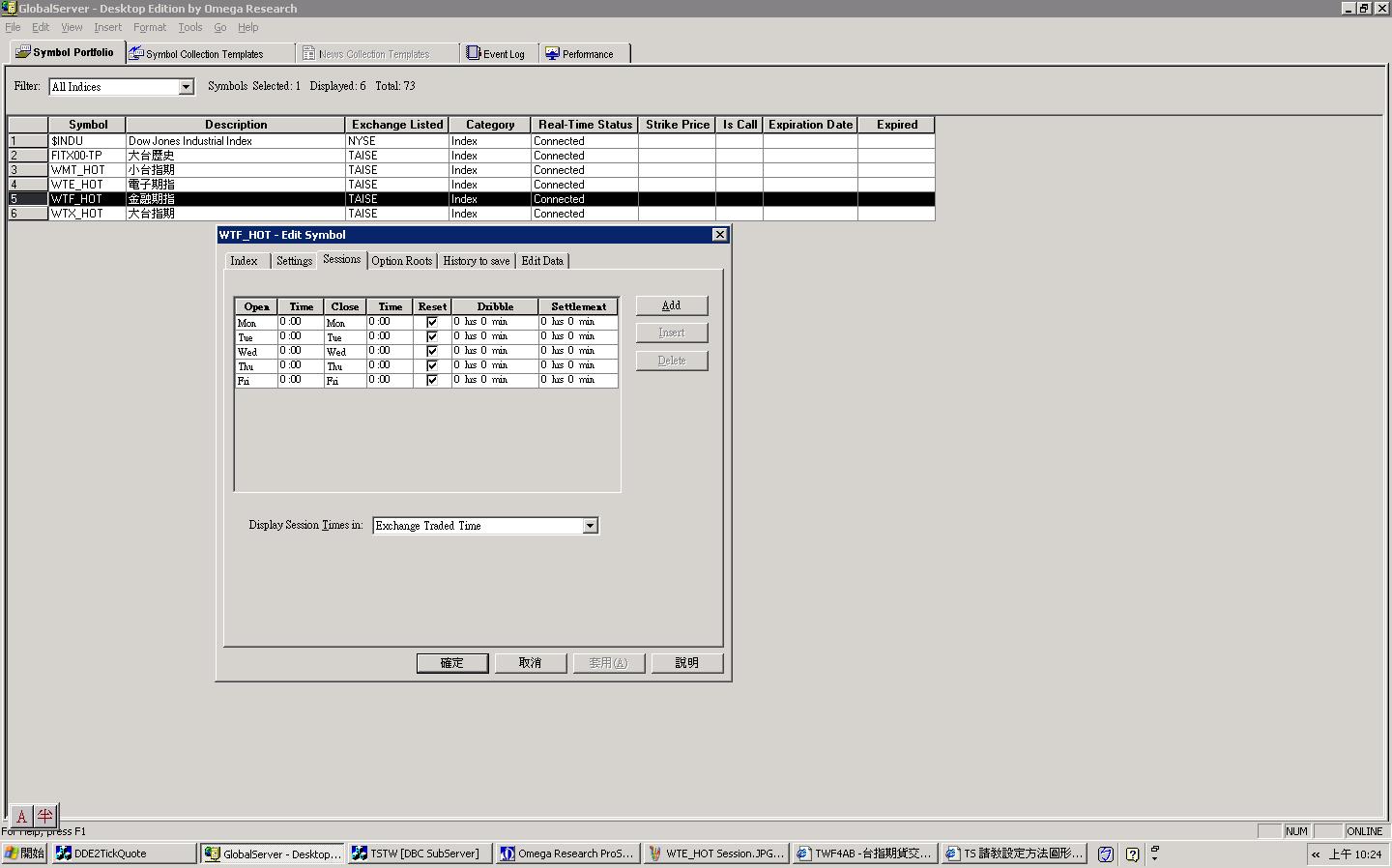Click the 說明 help button
The width and height of the screenshot is (1392, 868).
pos(687,663)
